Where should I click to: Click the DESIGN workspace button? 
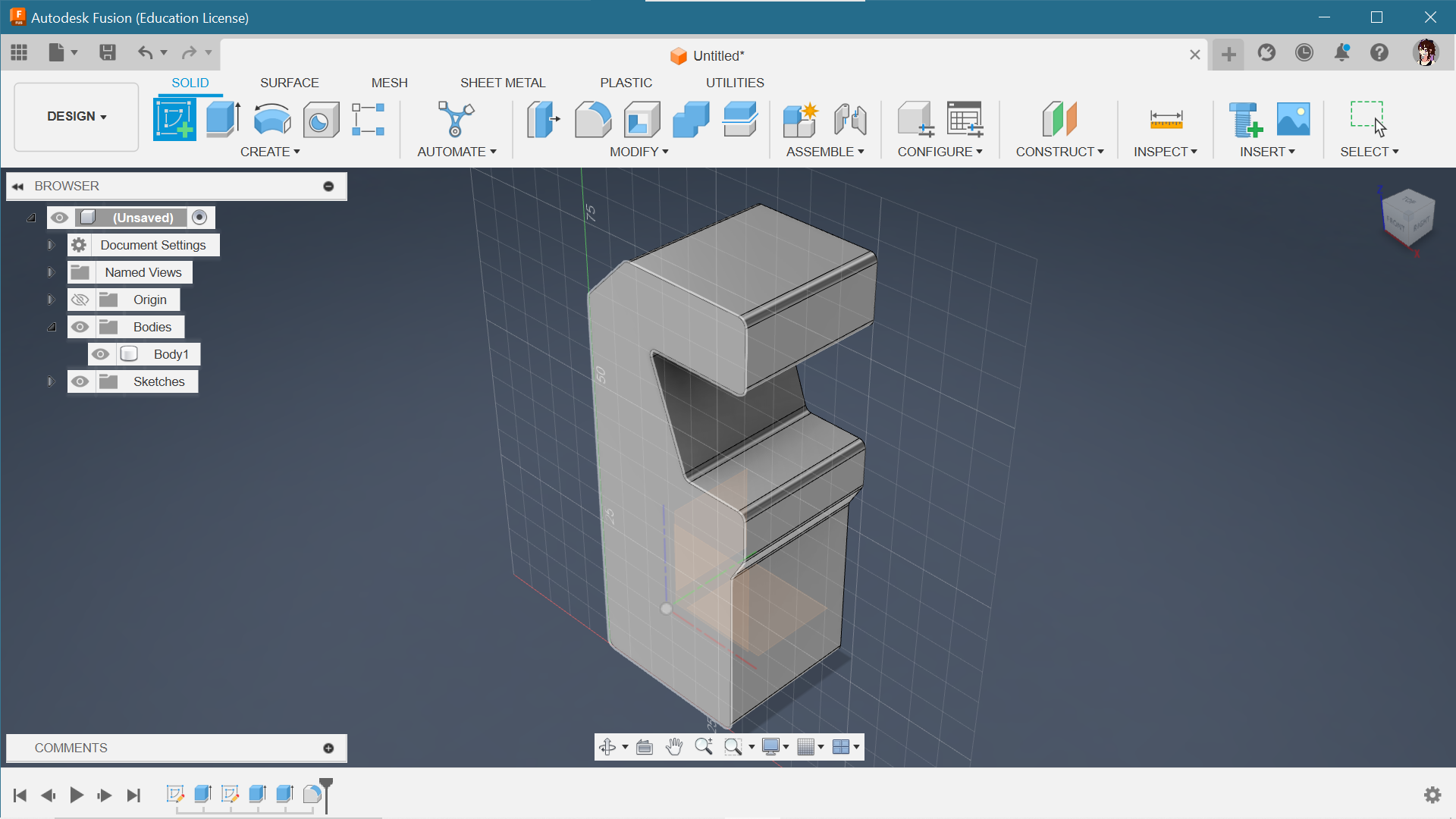click(x=76, y=116)
